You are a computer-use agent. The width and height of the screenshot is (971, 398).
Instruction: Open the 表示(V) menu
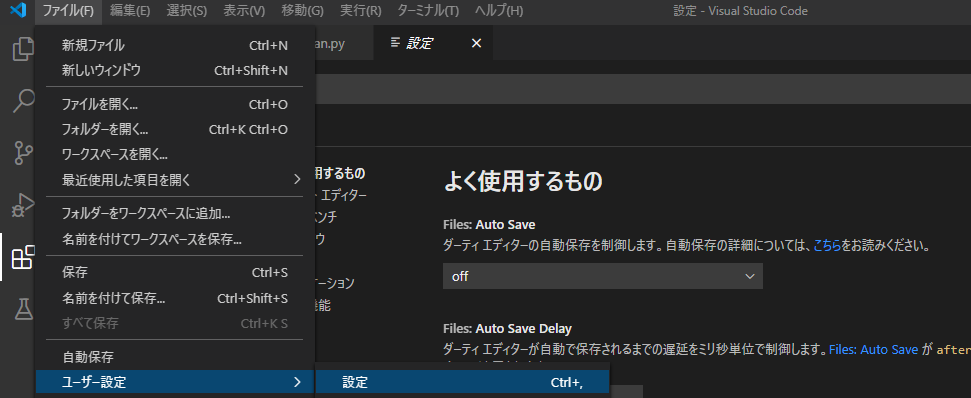(244, 11)
